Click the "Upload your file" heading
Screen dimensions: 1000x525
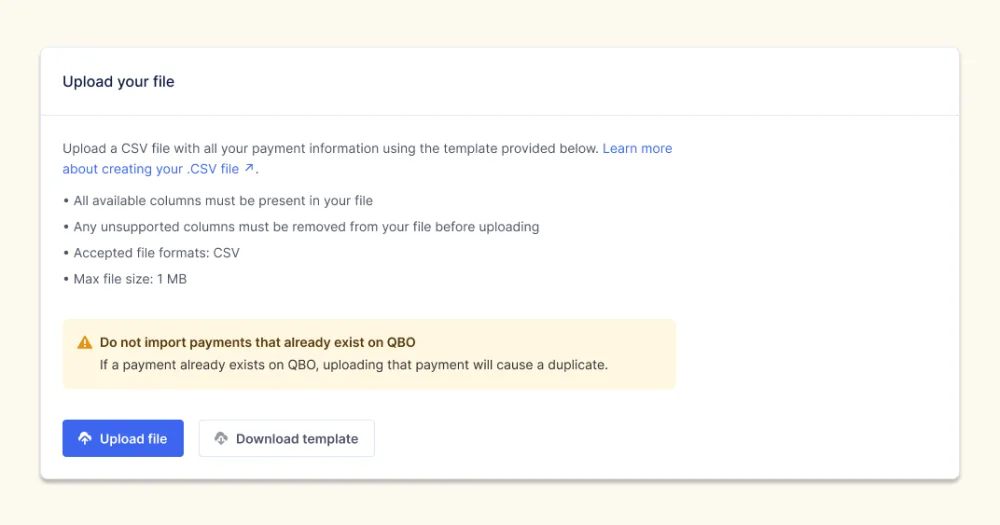[118, 82]
